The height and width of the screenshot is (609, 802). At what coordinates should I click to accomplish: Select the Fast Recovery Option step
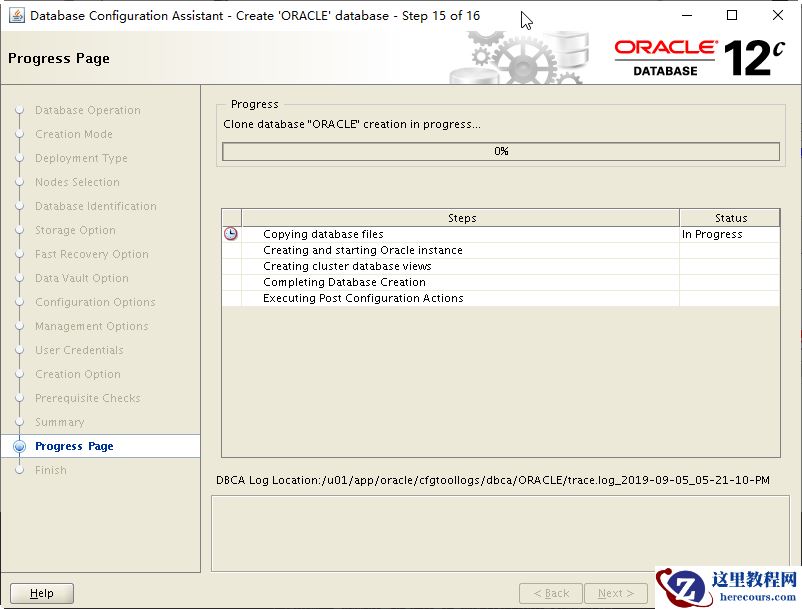coord(92,254)
